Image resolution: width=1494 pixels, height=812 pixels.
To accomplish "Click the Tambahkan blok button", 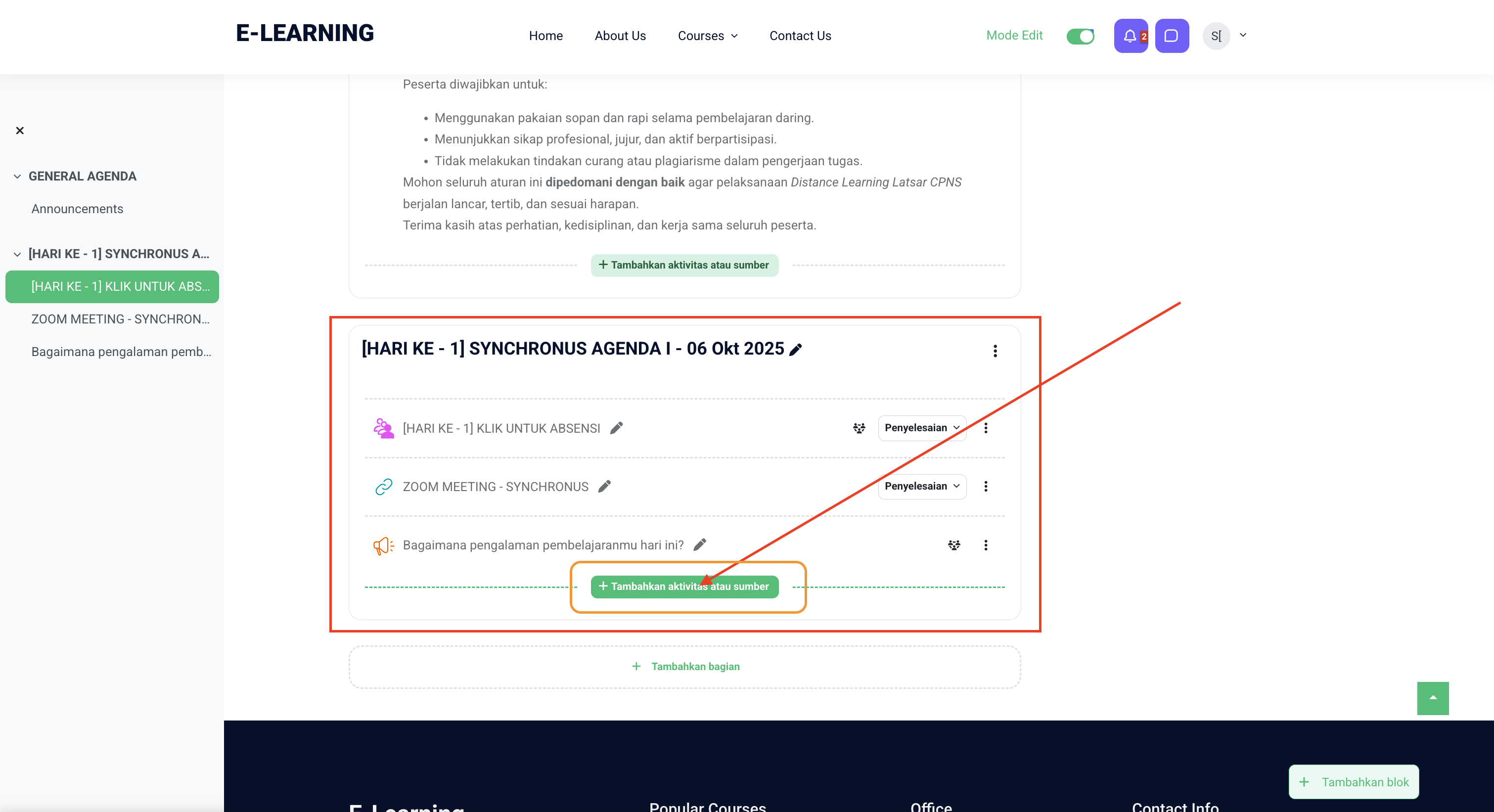I will coord(1353,782).
